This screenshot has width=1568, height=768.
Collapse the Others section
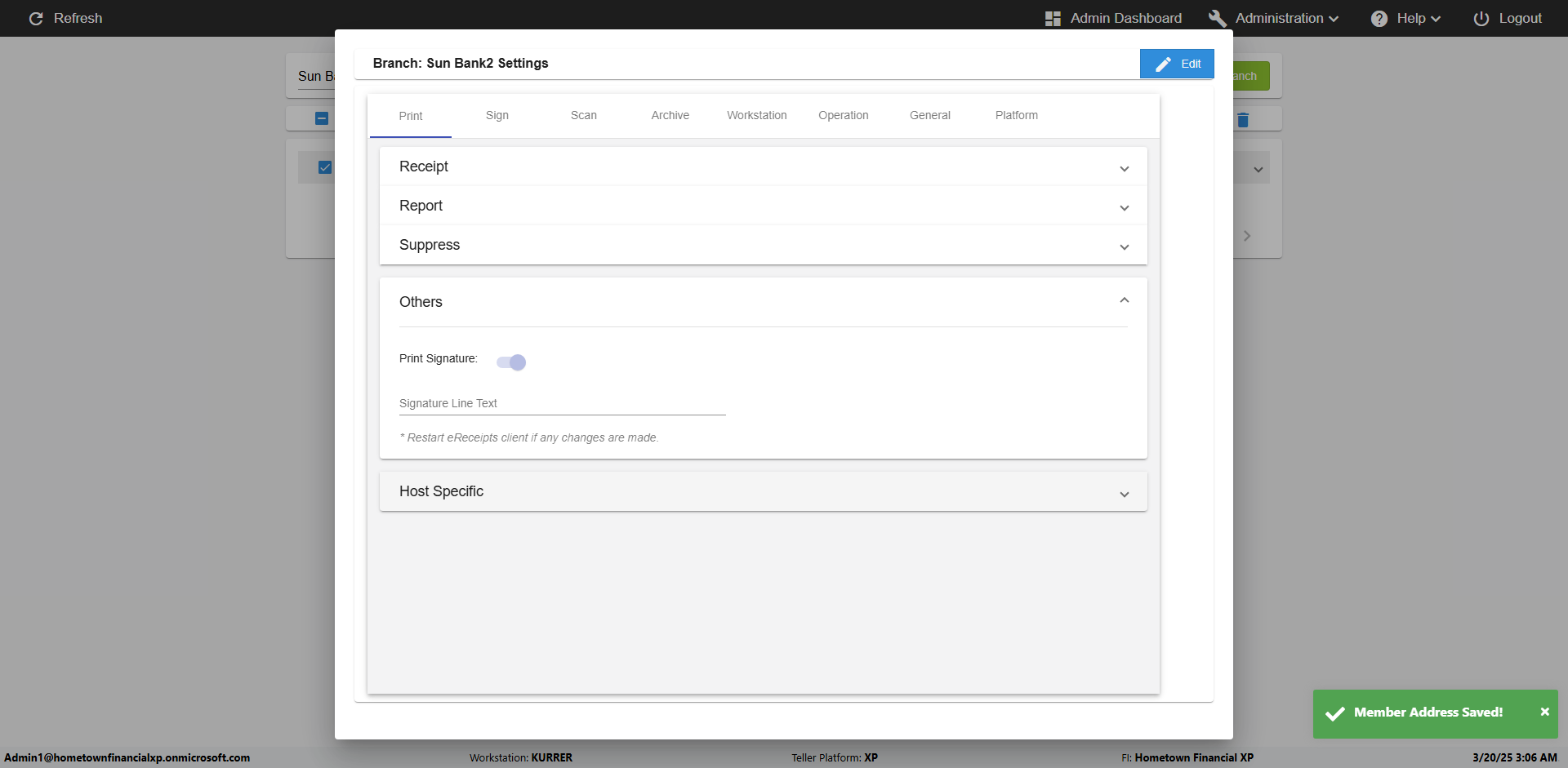point(1124,301)
